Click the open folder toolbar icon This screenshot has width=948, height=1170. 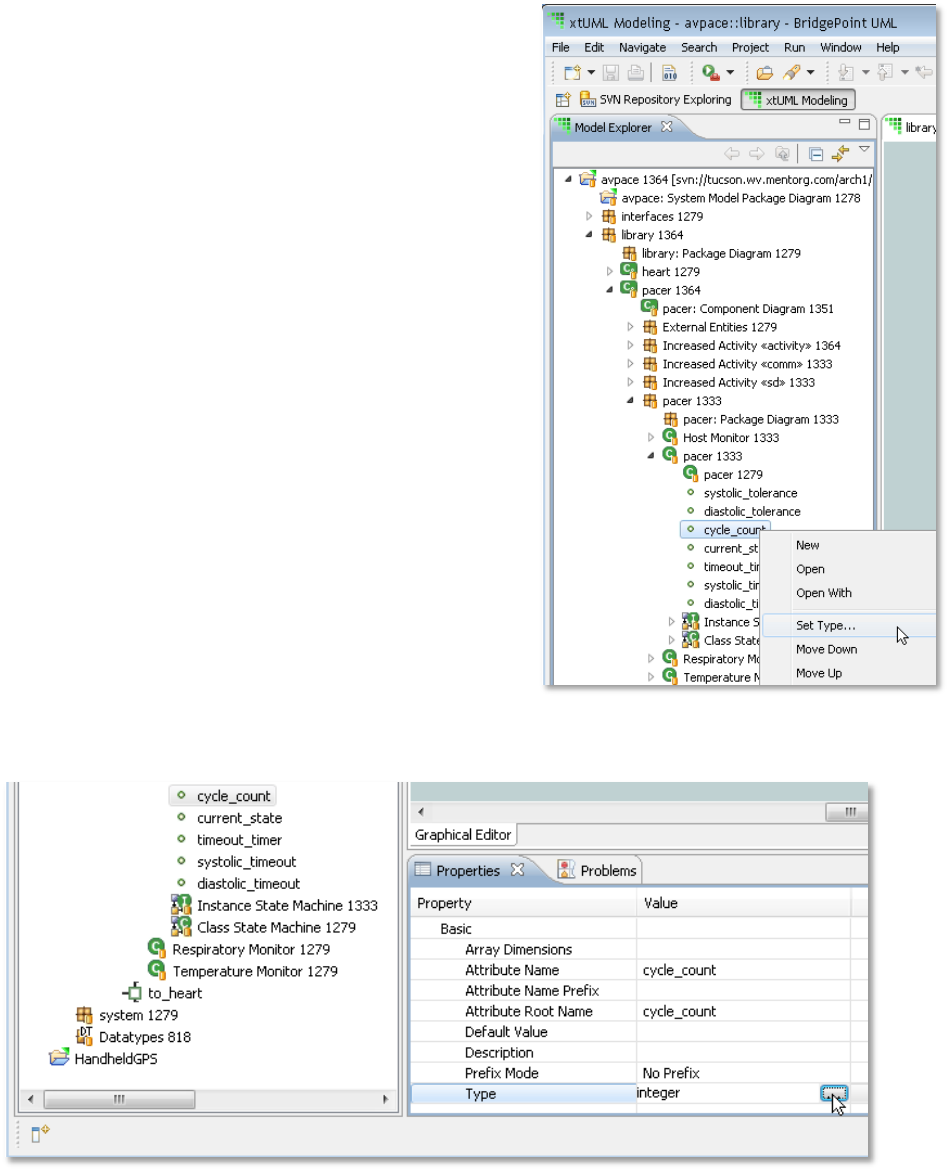pos(764,72)
